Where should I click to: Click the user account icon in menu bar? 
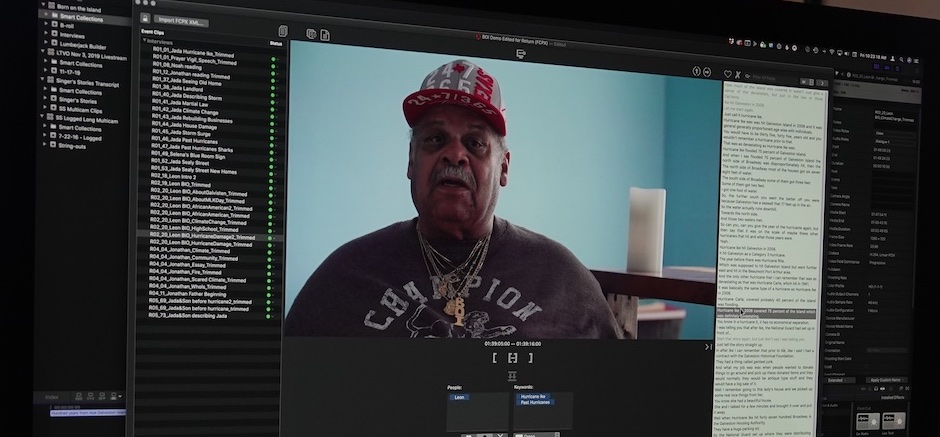click(893, 58)
